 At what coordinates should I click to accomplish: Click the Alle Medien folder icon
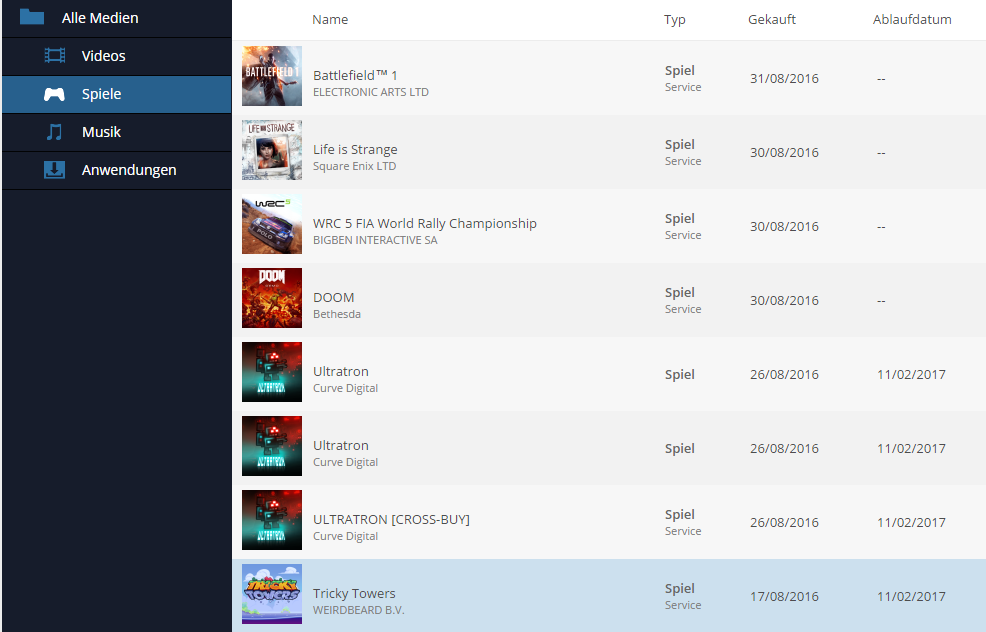click(31, 16)
